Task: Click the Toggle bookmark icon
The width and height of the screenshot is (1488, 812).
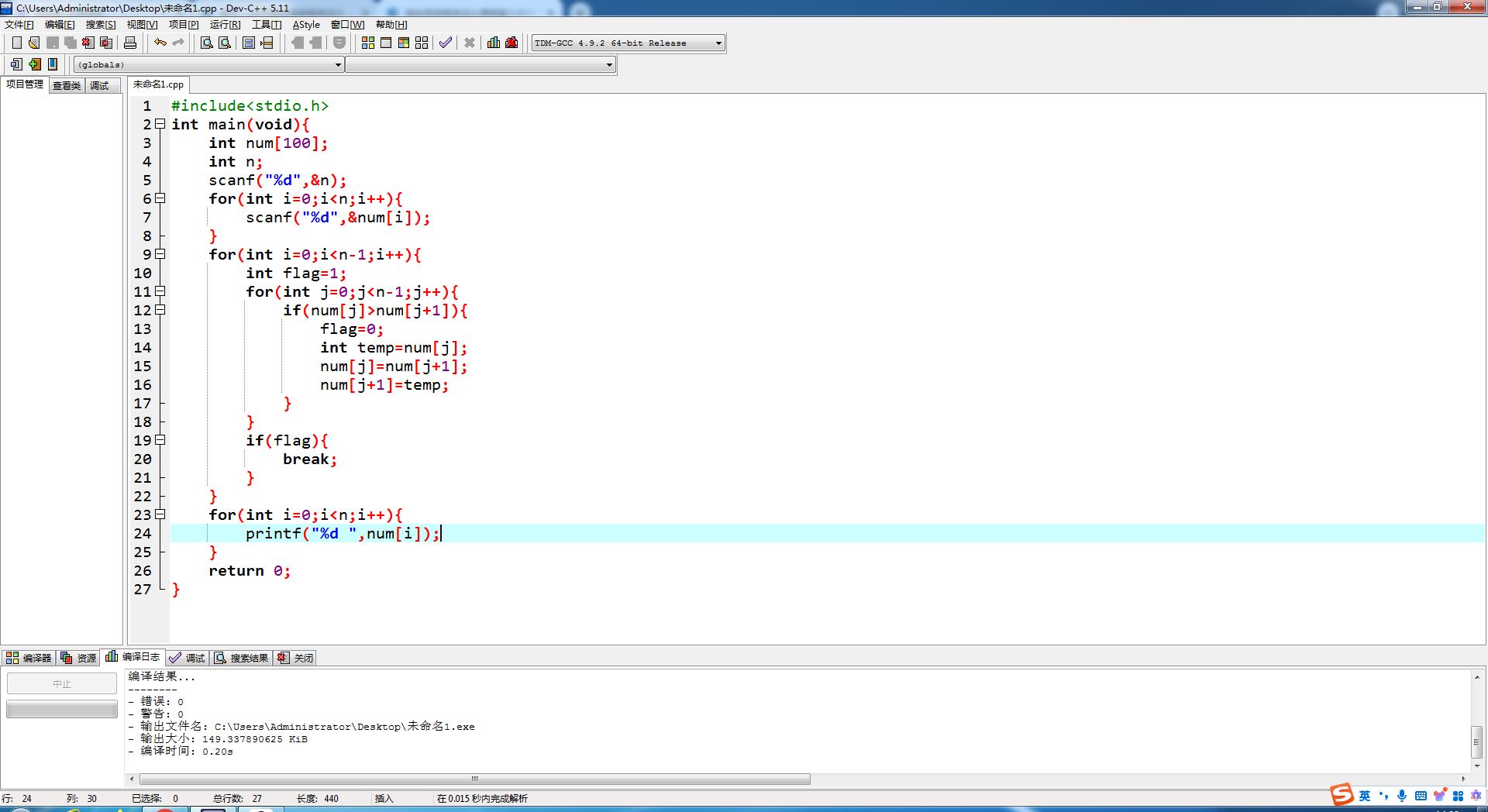Action: [52, 64]
